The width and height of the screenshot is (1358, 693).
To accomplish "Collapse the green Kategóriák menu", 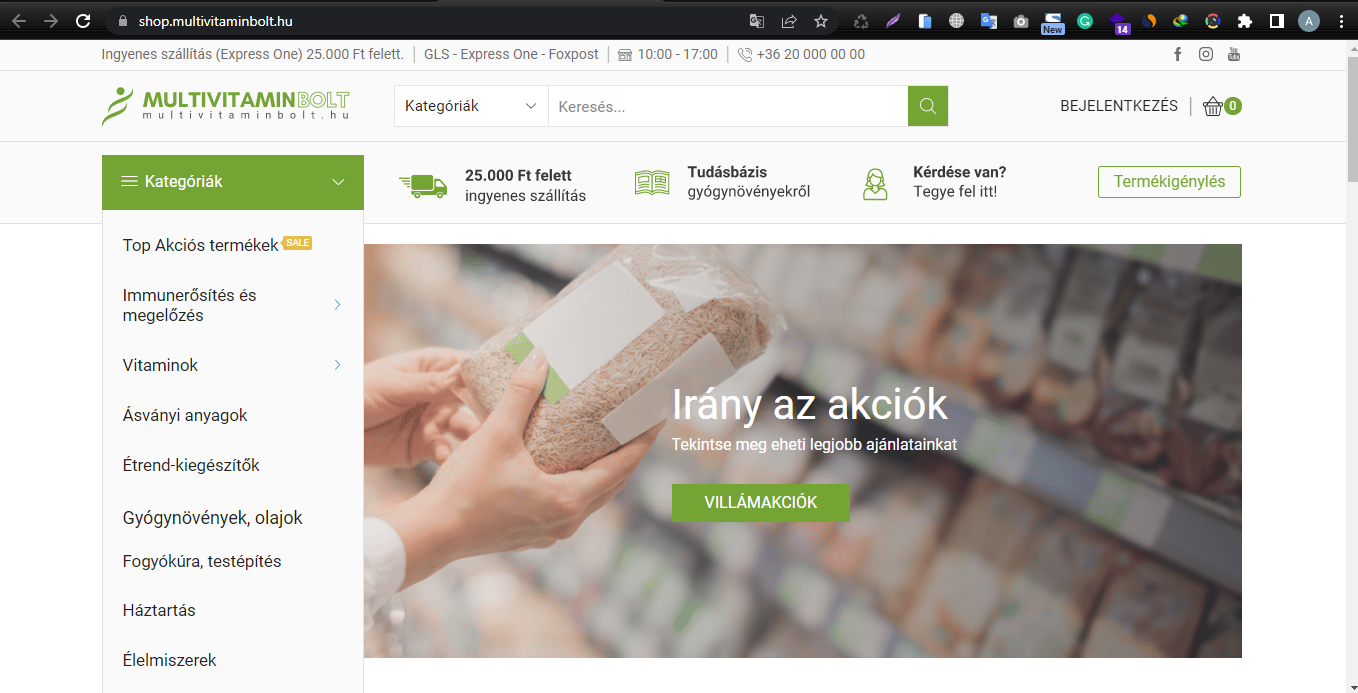I will [233, 182].
